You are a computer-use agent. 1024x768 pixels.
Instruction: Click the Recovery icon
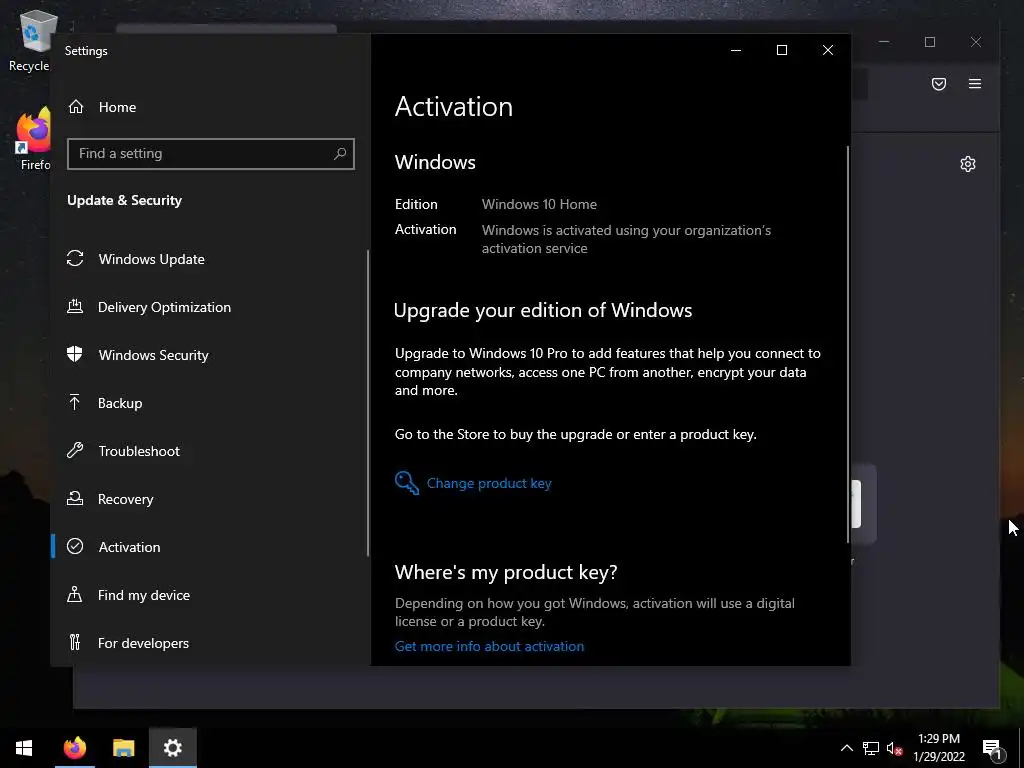(75, 498)
